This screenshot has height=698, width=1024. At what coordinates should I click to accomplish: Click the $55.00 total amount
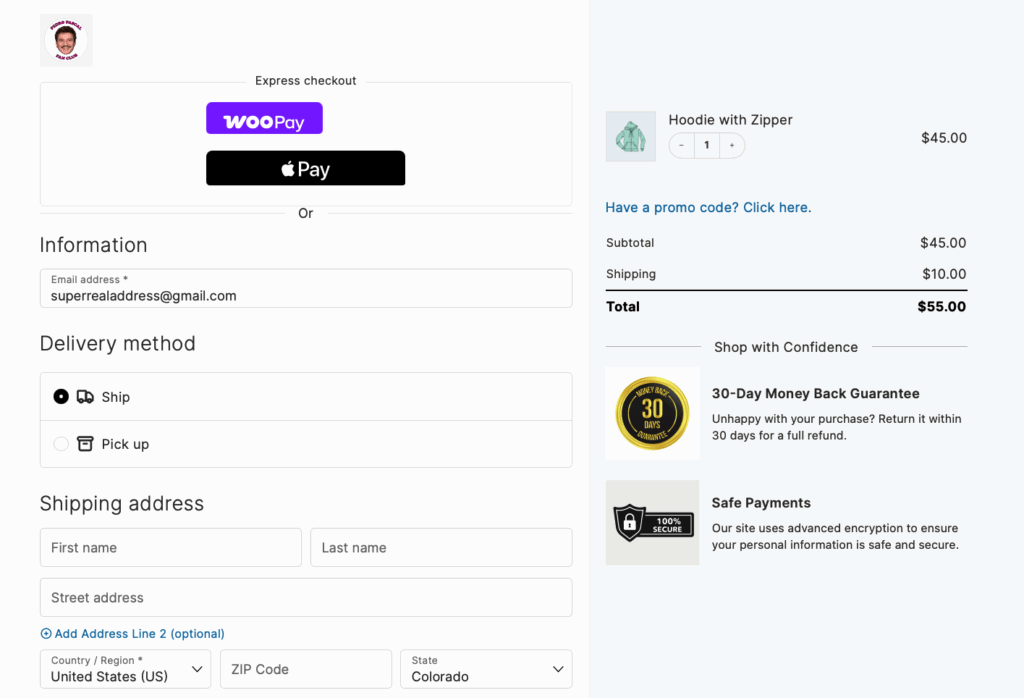click(x=941, y=306)
